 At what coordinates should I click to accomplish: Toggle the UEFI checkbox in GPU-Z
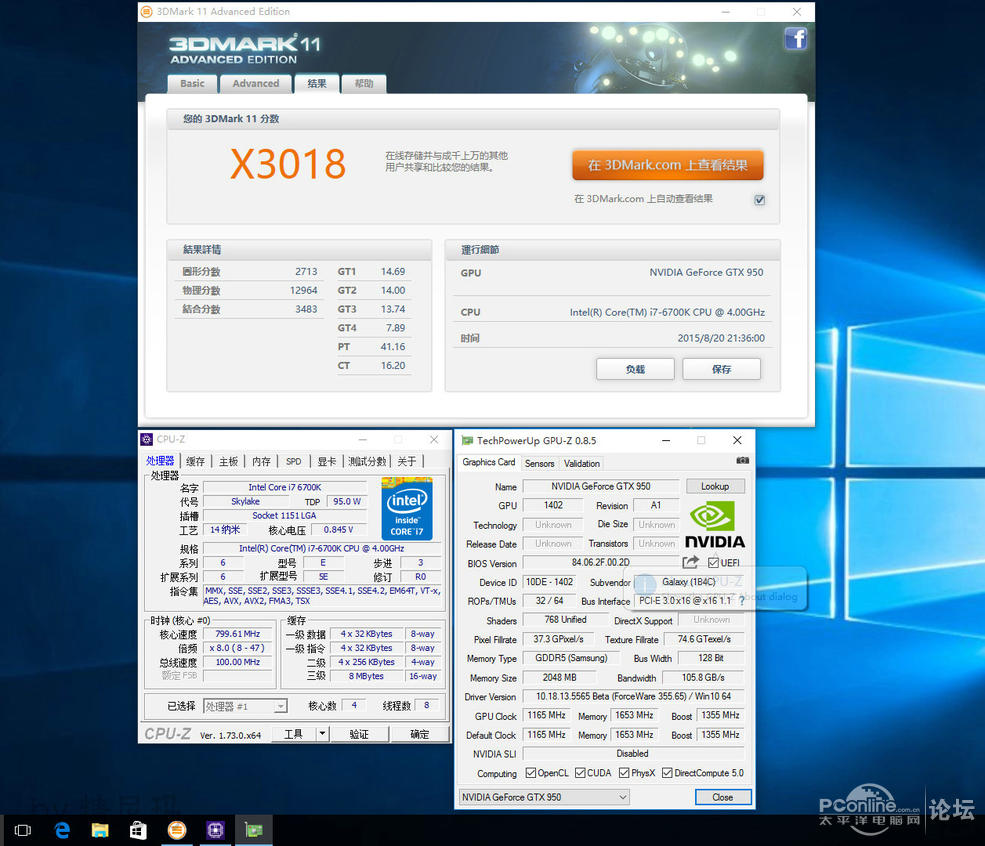click(713, 563)
